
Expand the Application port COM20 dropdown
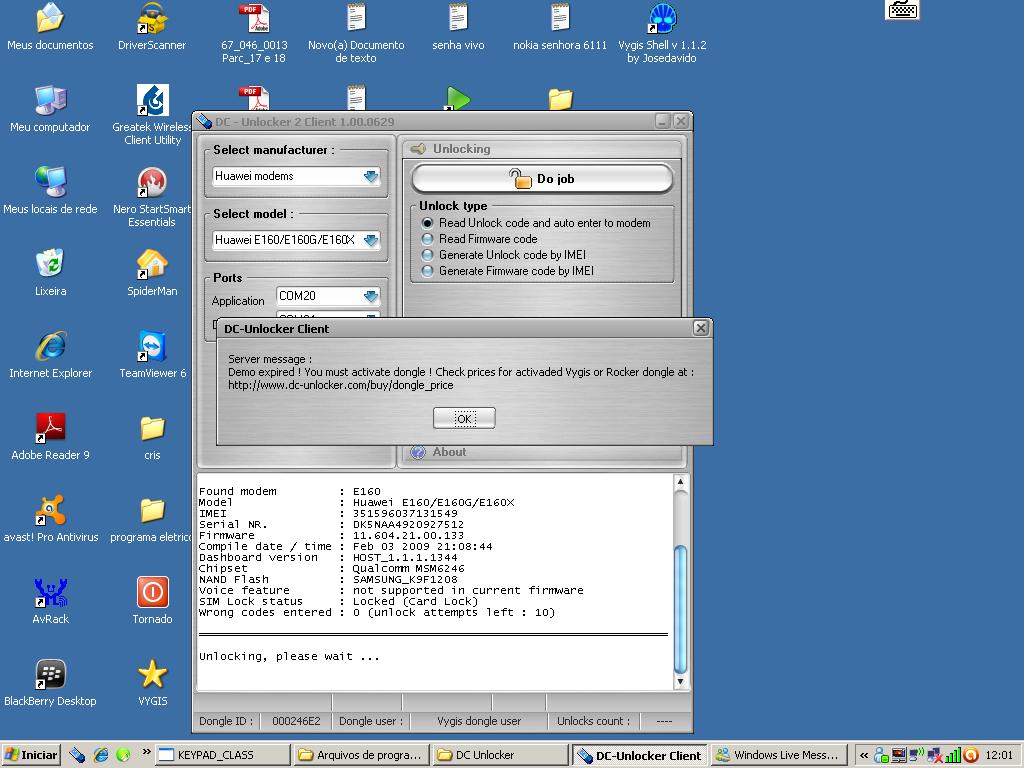371,296
